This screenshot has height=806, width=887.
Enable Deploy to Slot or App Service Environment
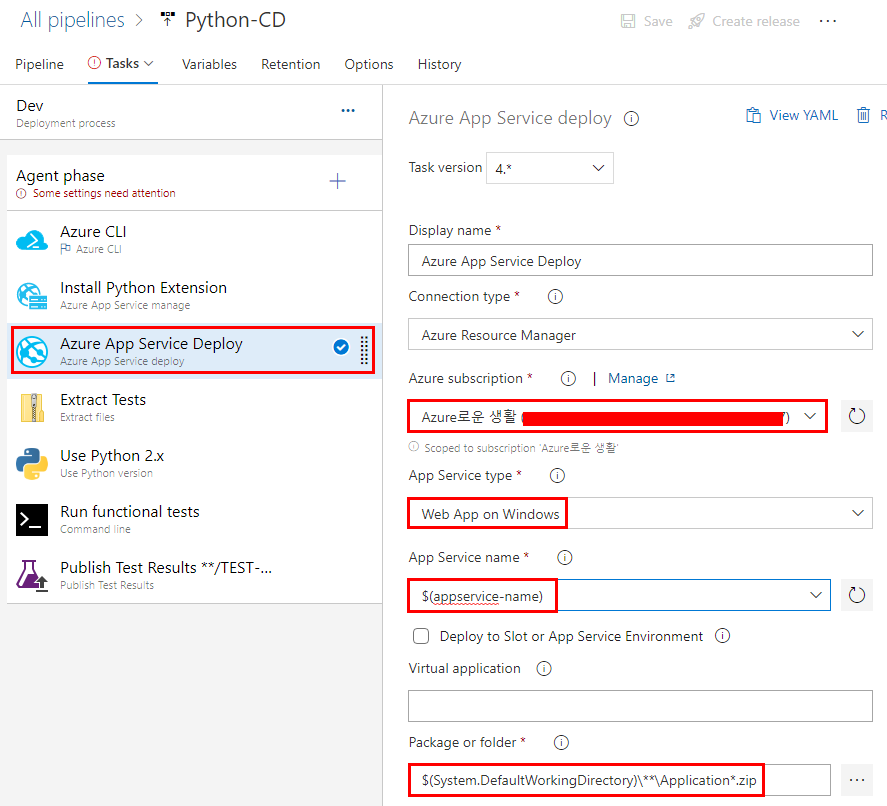click(x=421, y=636)
